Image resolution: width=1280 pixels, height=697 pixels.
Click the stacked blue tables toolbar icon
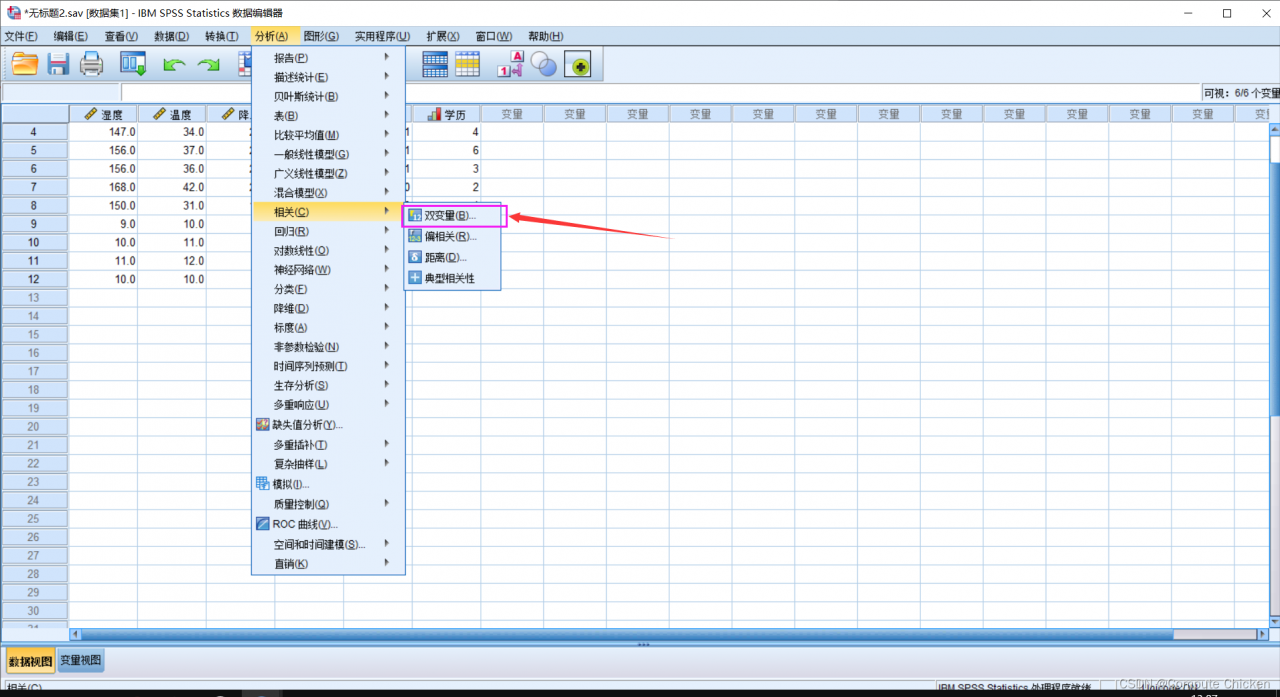click(435, 64)
